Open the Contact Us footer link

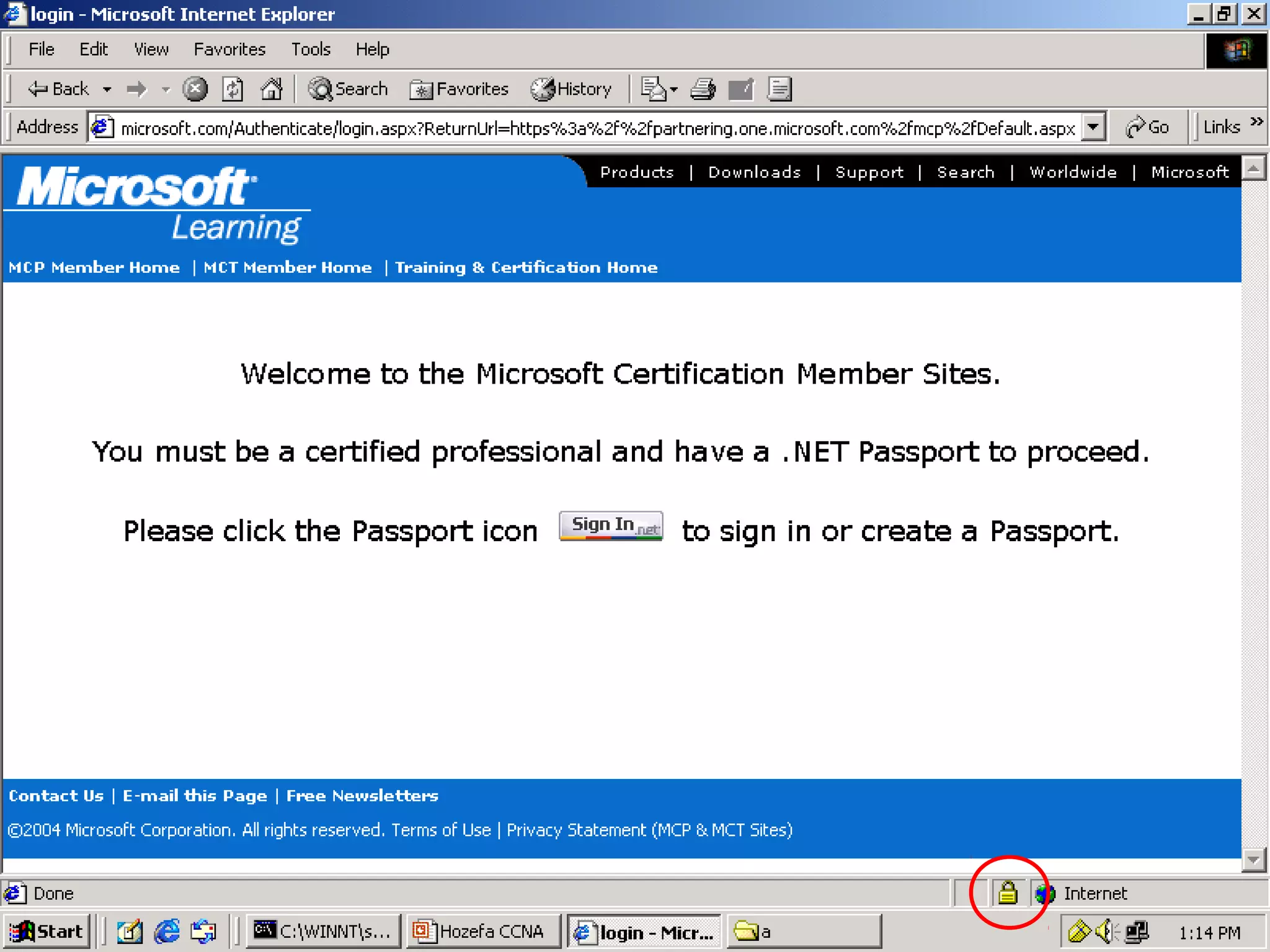pos(56,796)
